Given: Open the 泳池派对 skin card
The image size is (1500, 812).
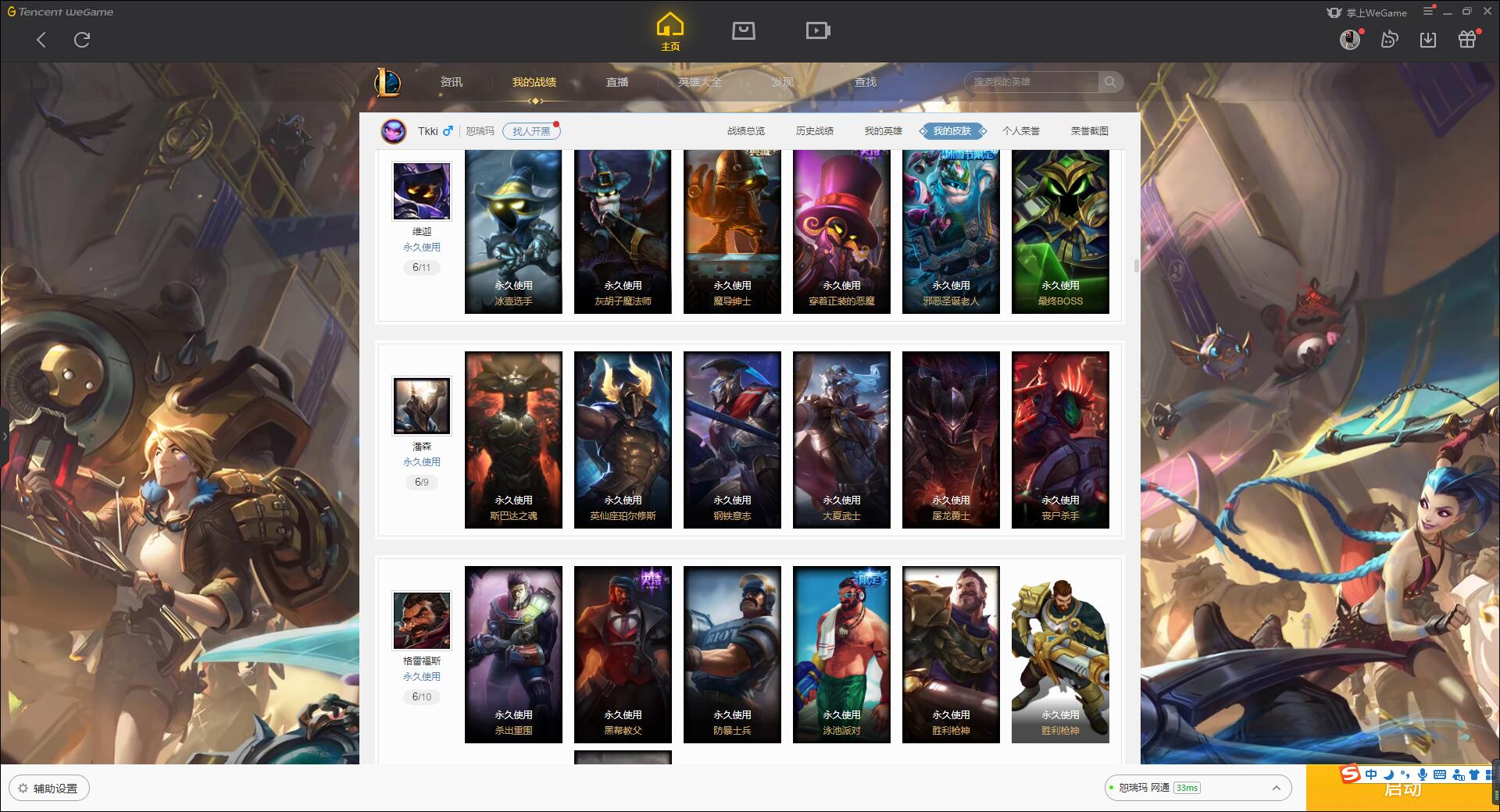Looking at the screenshot, I should pyautogui.click(x=841, y=654).
